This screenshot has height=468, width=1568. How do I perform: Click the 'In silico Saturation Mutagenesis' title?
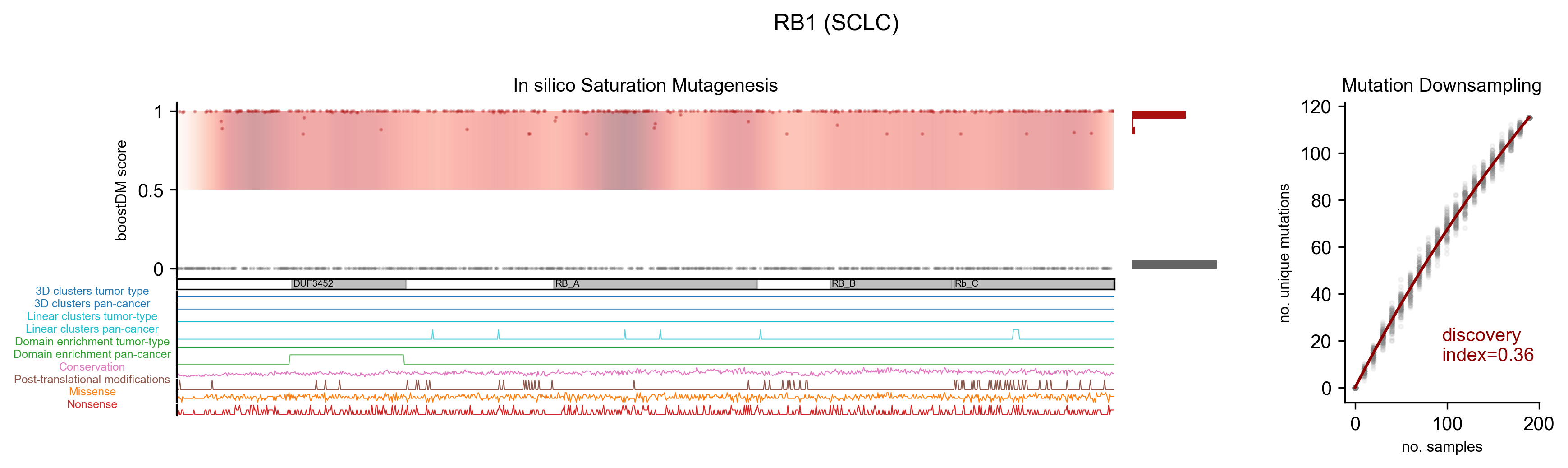point(645,85)
